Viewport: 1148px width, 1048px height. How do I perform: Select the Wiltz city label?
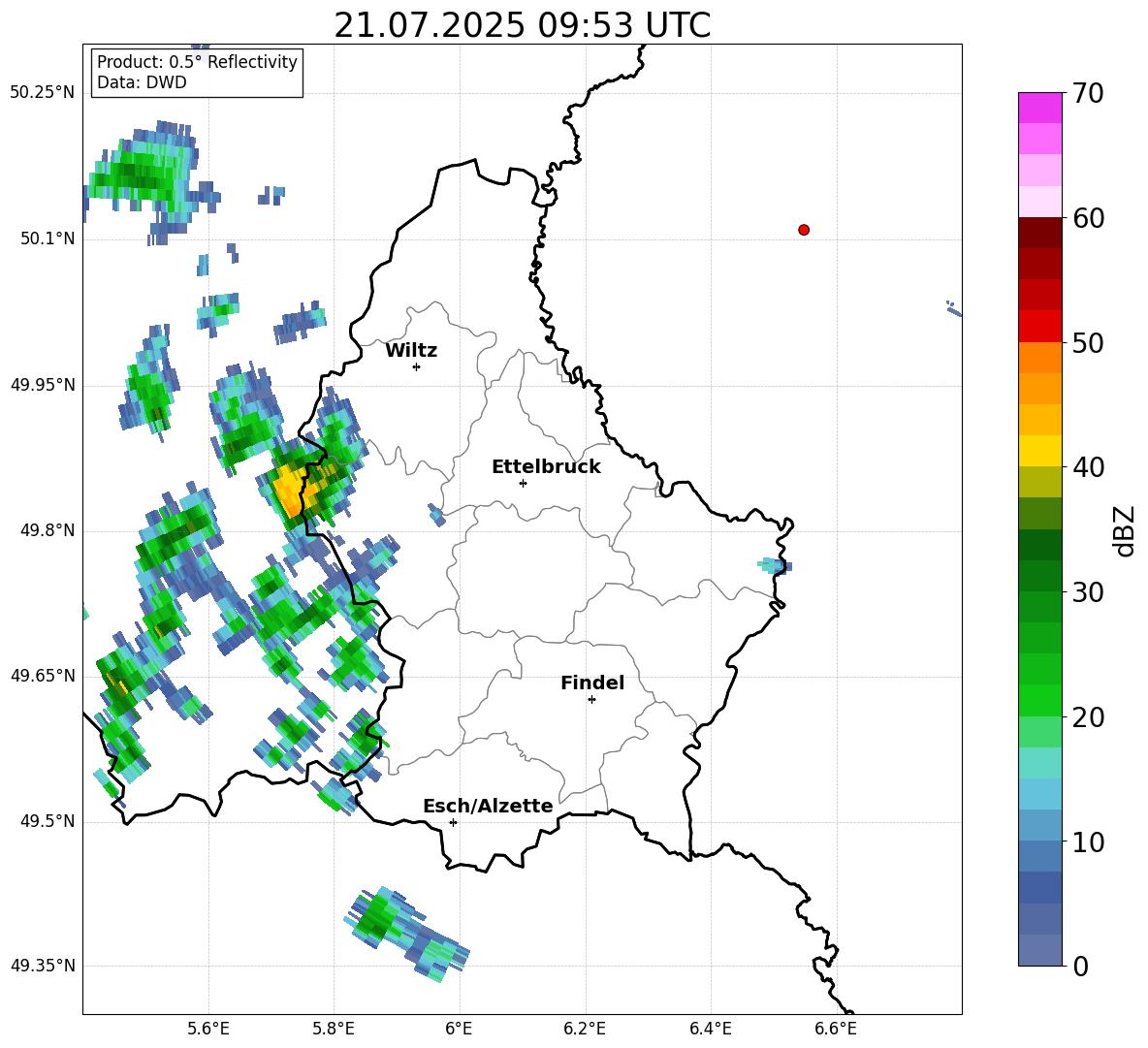tap(411, 351)
